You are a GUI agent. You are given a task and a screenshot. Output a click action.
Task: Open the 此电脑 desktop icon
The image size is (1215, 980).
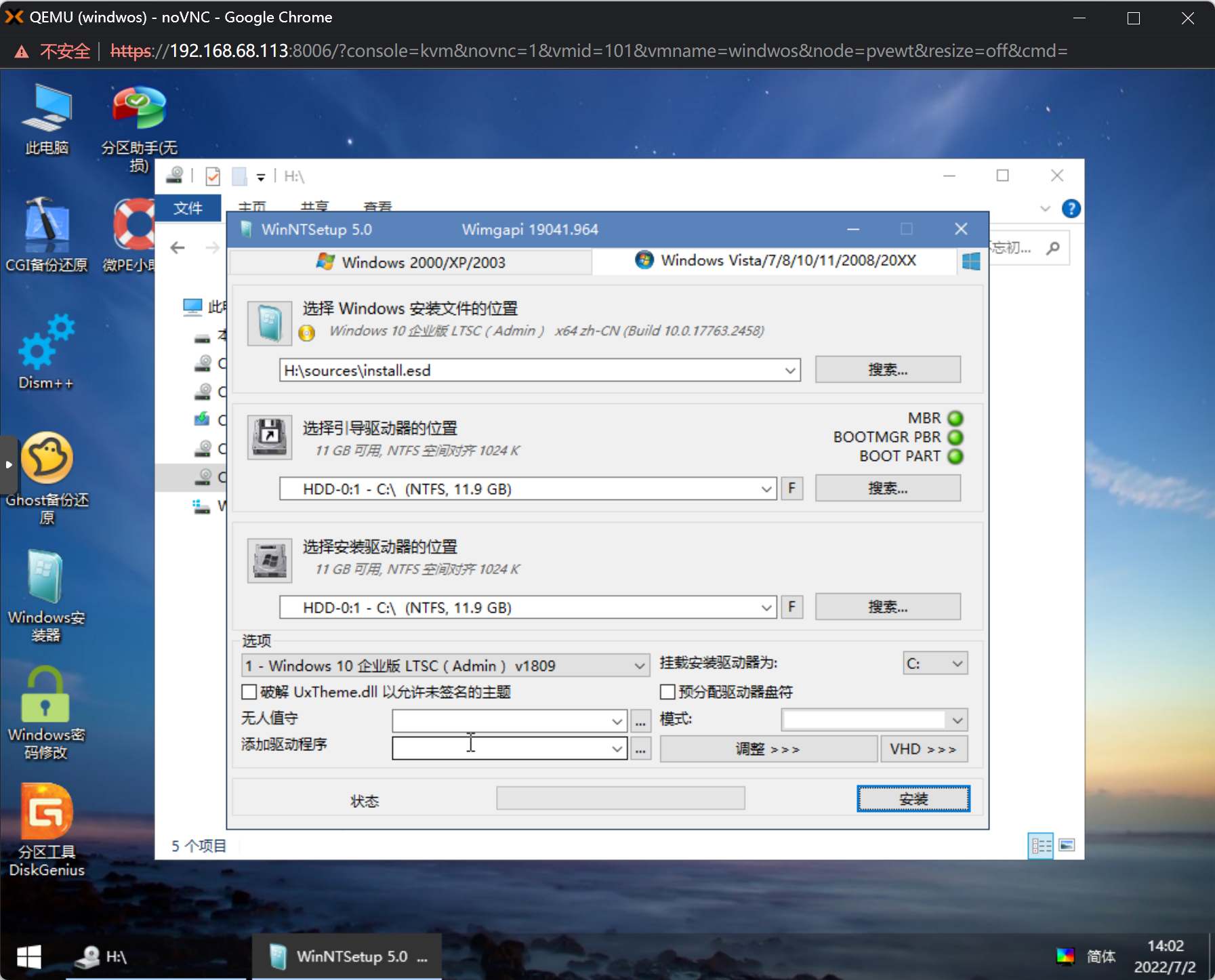coord(47,119)
